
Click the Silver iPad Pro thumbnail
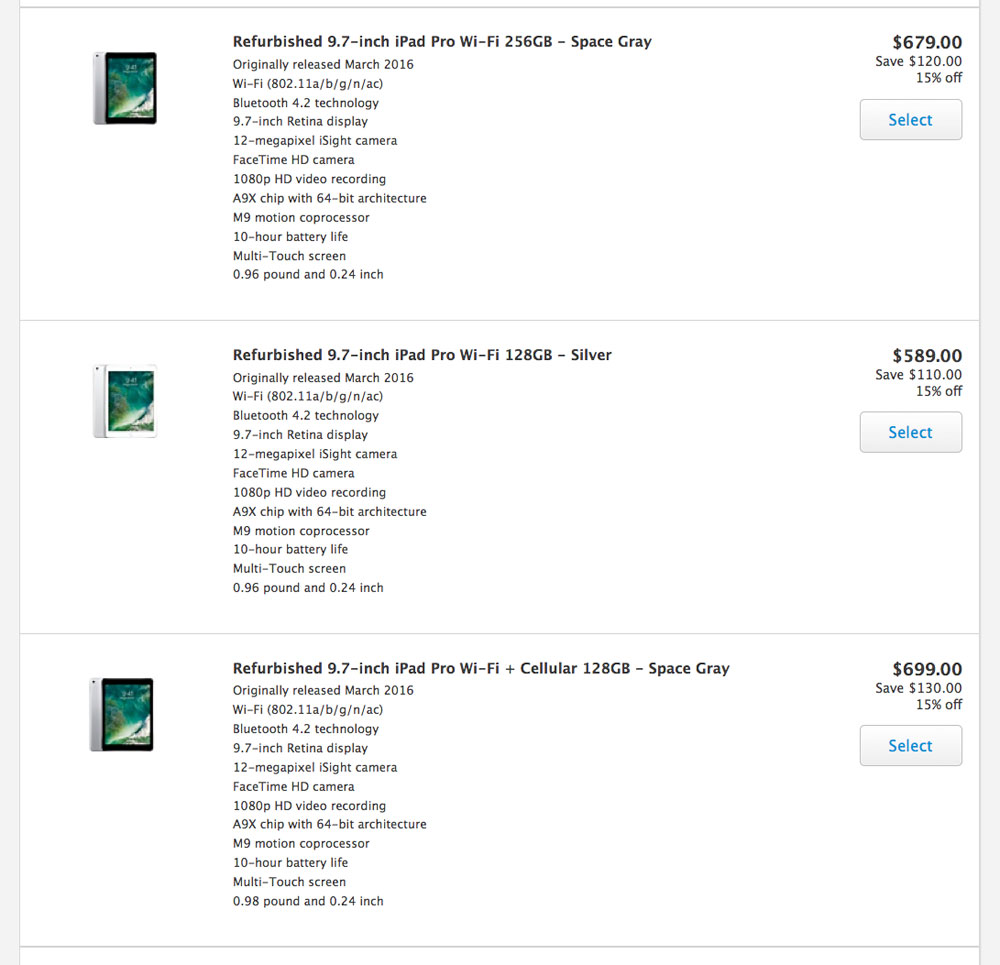pos(124,401)
